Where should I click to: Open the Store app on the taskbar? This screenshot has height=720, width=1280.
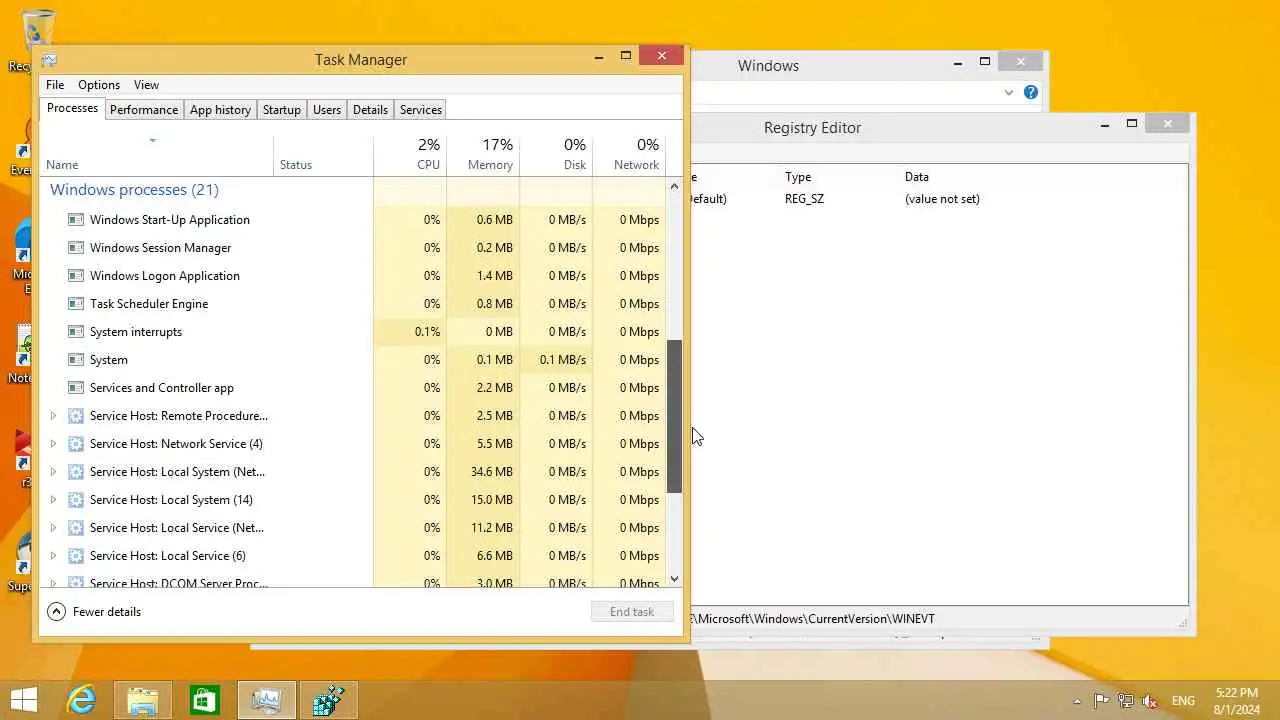pos(204,700)
